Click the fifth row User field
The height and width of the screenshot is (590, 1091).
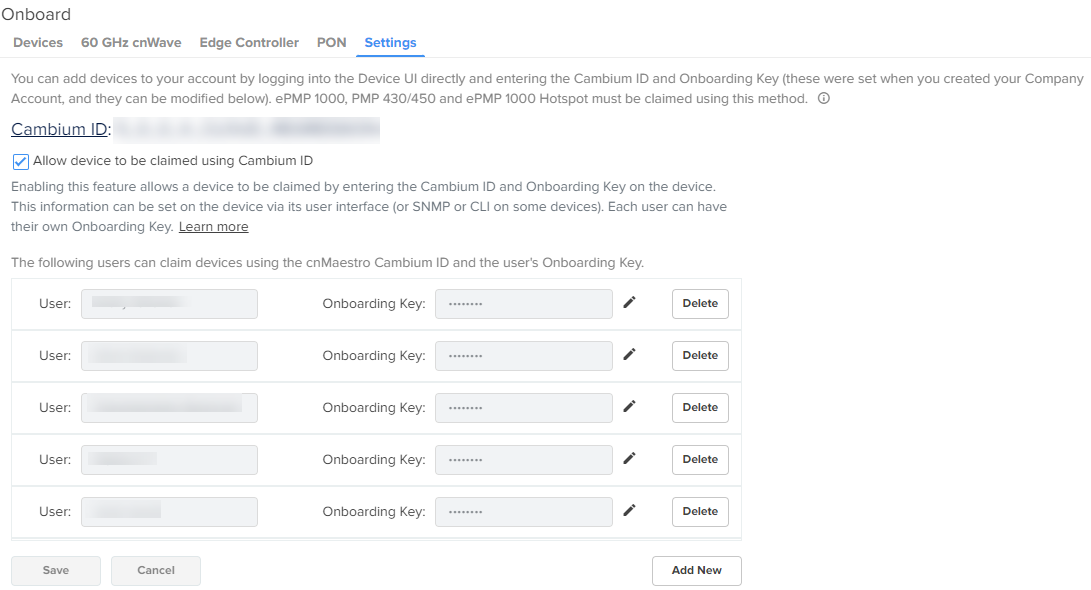tap(169, 512)
